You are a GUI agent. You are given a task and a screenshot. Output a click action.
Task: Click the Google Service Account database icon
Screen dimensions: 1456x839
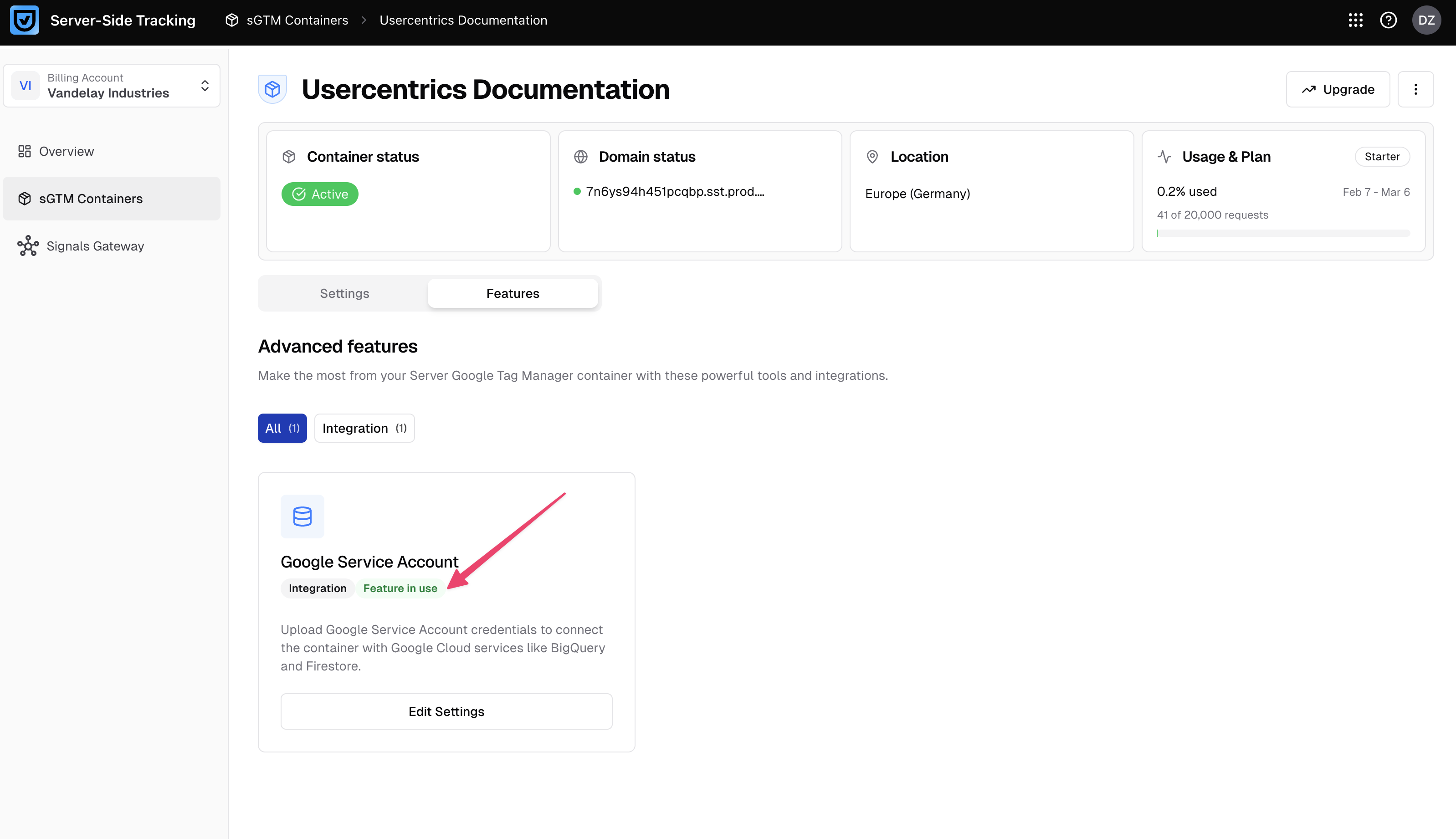click(302, 517)
